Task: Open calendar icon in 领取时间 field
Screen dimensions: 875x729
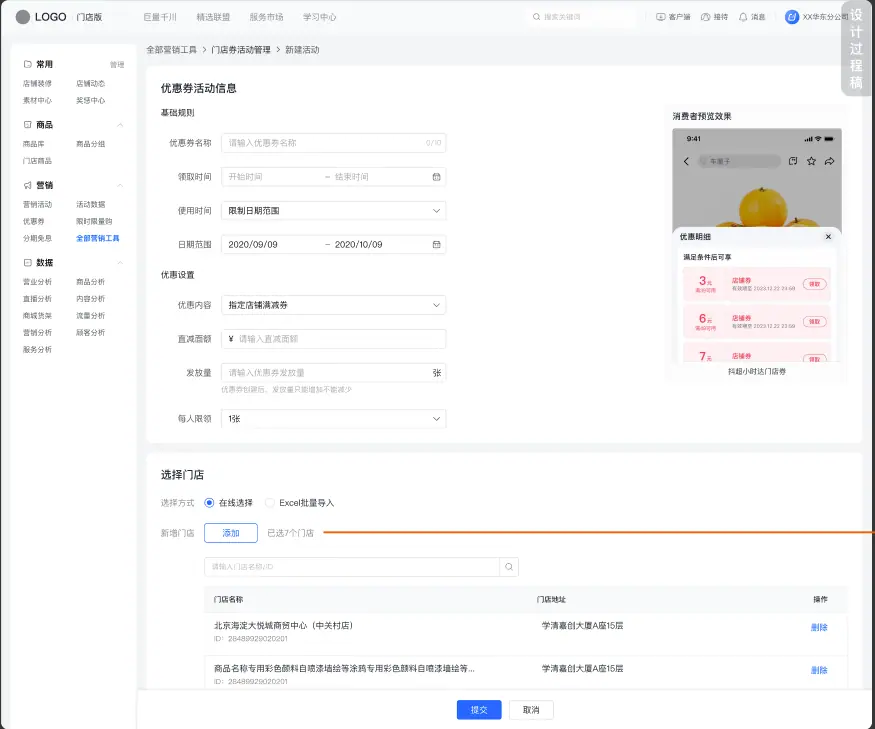Action: (x=436, y=177)
